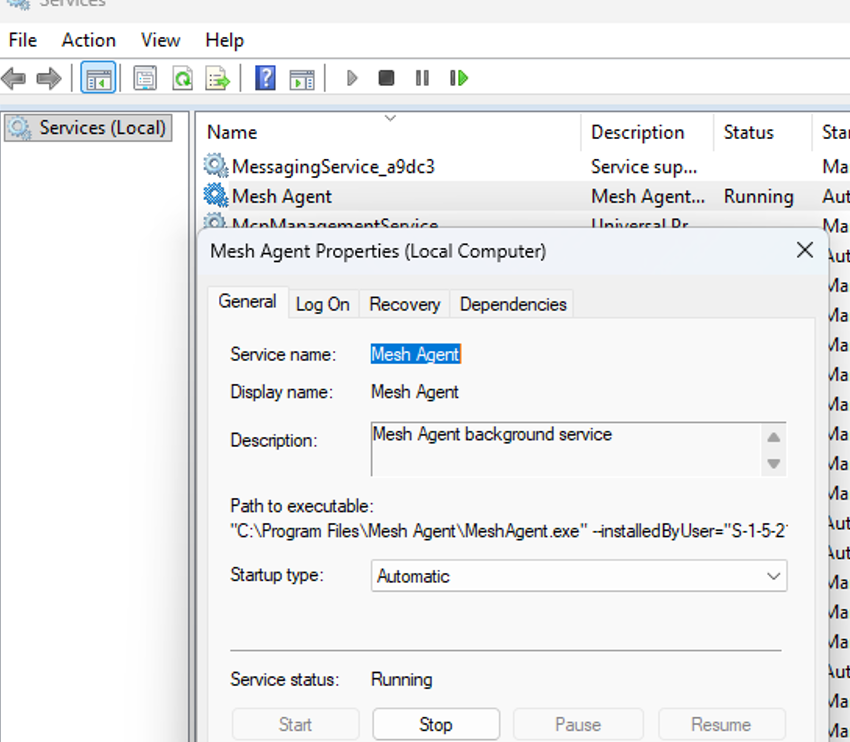Open the Help menu
The image size is (850, 742).
pyautogui.click(x=224, y=40)
